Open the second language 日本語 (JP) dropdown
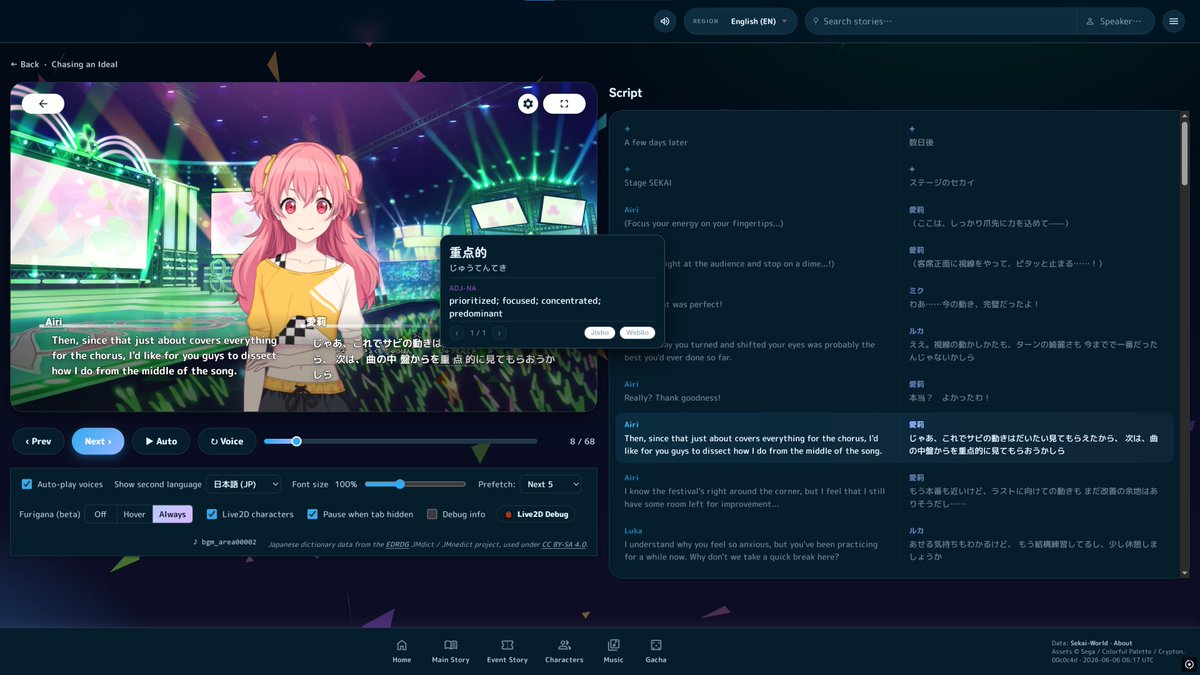1200x675 pixels. pos(243,484)
